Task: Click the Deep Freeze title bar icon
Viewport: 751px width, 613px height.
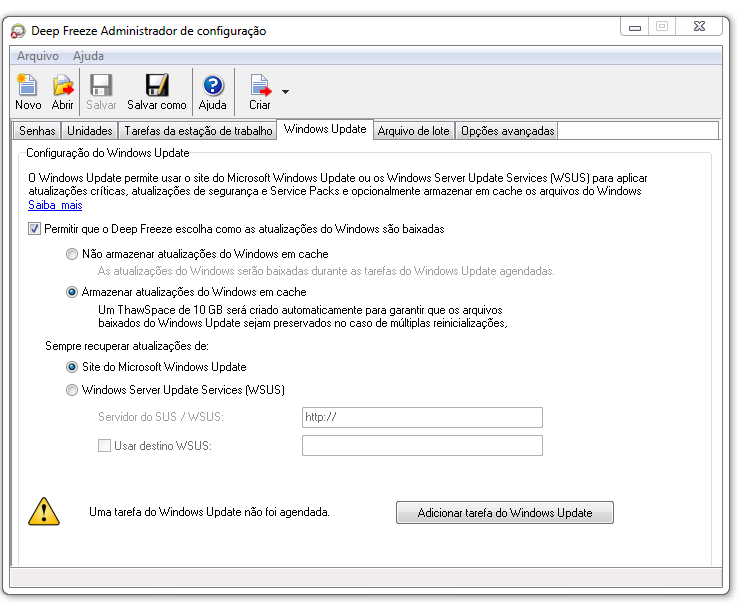Action: pyautogui.click(x=18, y=31)
